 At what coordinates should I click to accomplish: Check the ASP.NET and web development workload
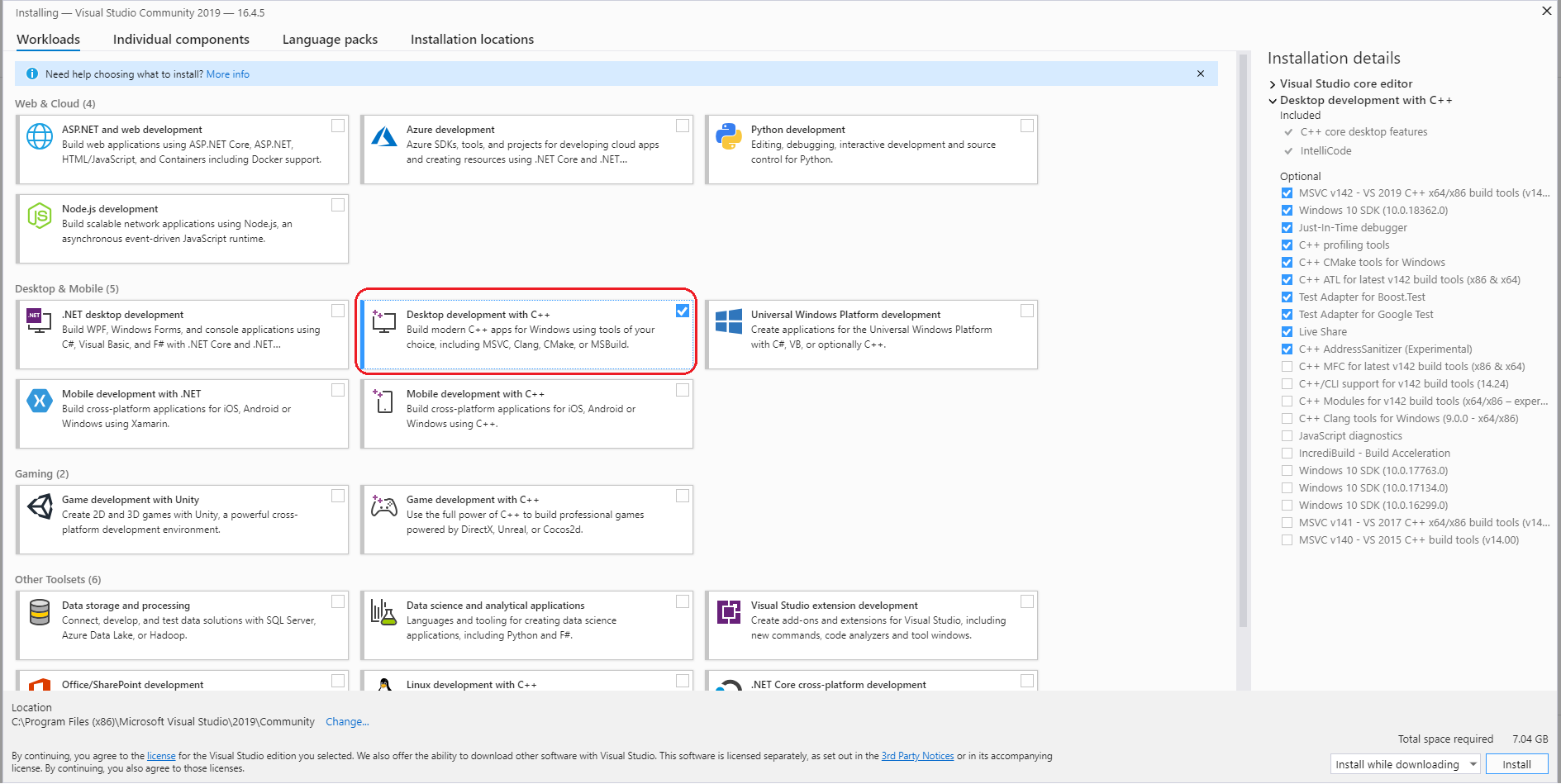click(338, 126)
